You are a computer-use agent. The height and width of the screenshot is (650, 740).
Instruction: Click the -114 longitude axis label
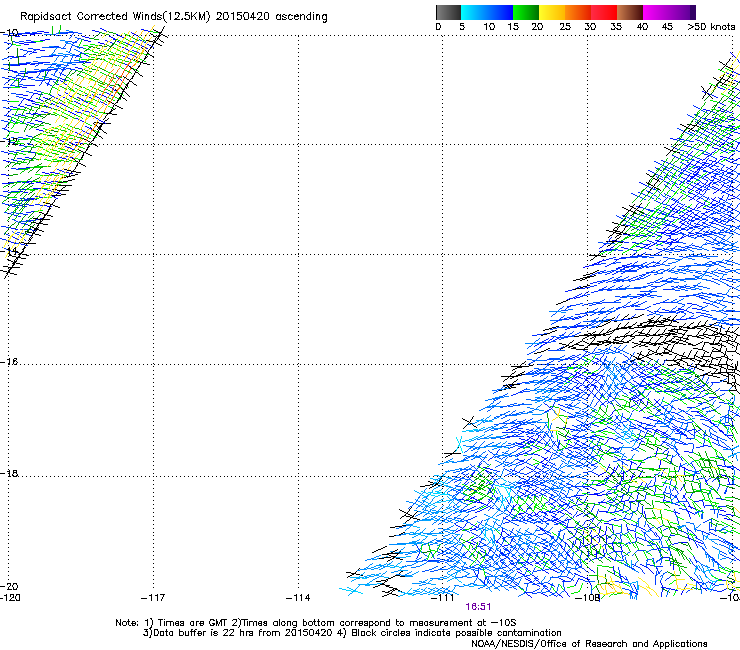click(298, 598)
